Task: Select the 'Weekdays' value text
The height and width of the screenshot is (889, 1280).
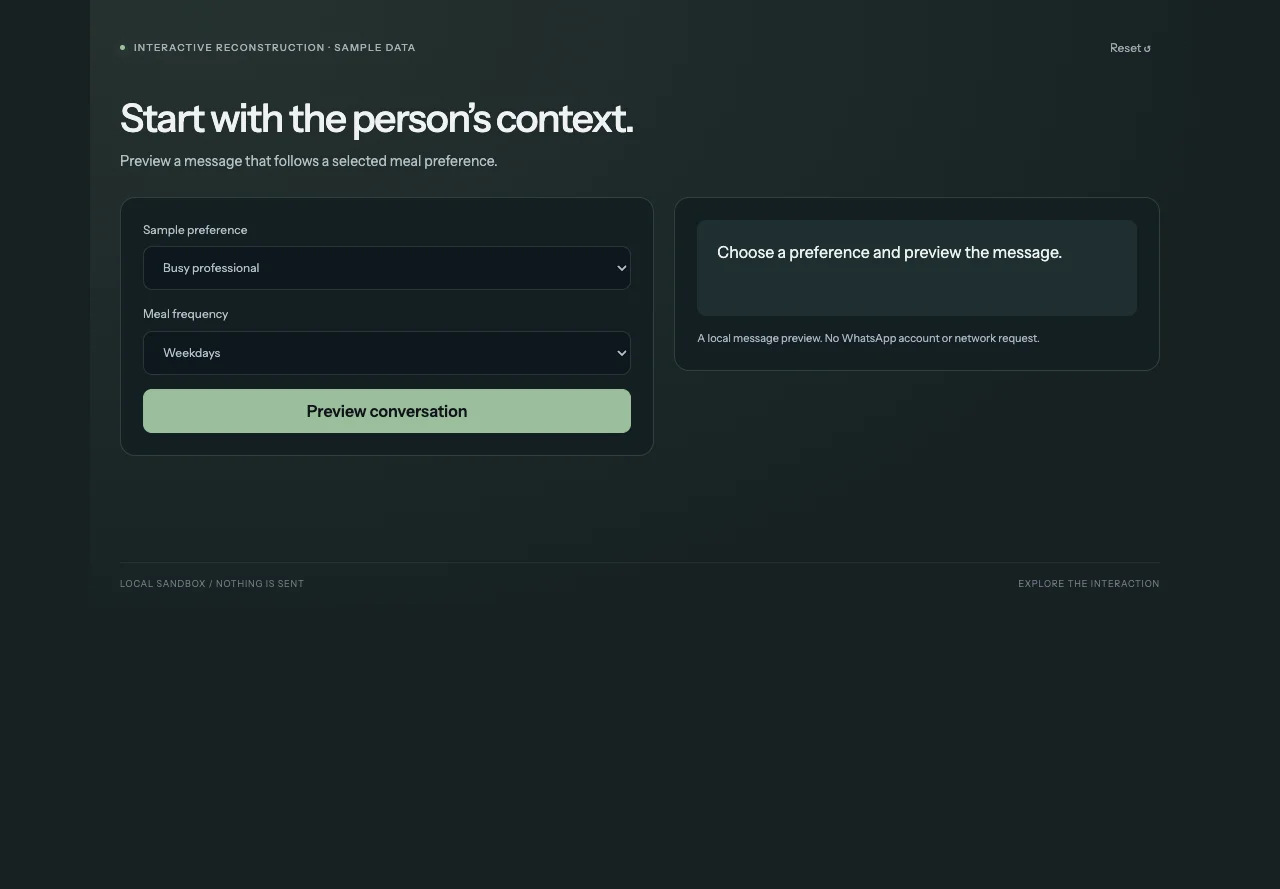Action: click(192, 353)
